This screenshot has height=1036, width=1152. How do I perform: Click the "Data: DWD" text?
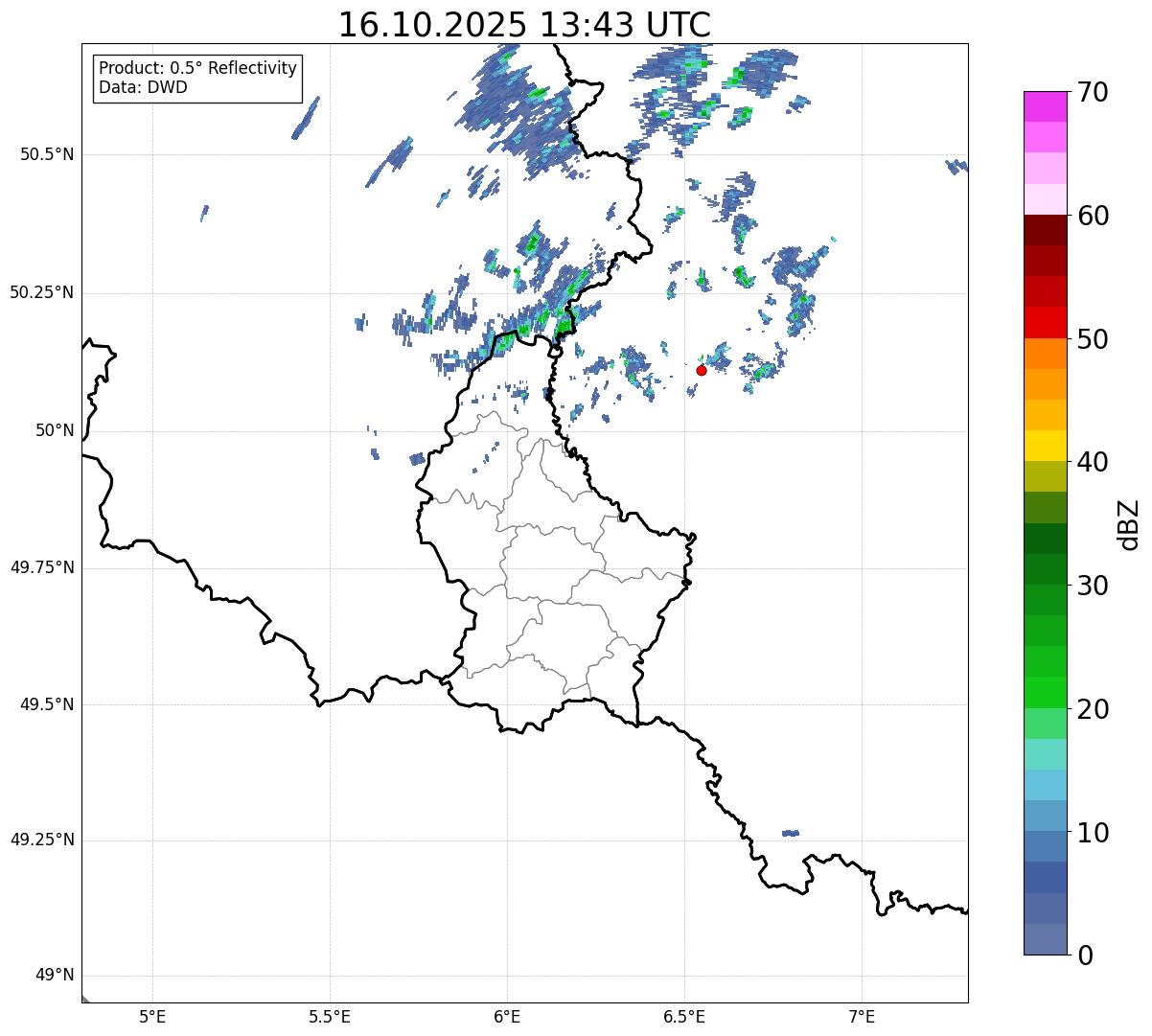click(143, 87)
